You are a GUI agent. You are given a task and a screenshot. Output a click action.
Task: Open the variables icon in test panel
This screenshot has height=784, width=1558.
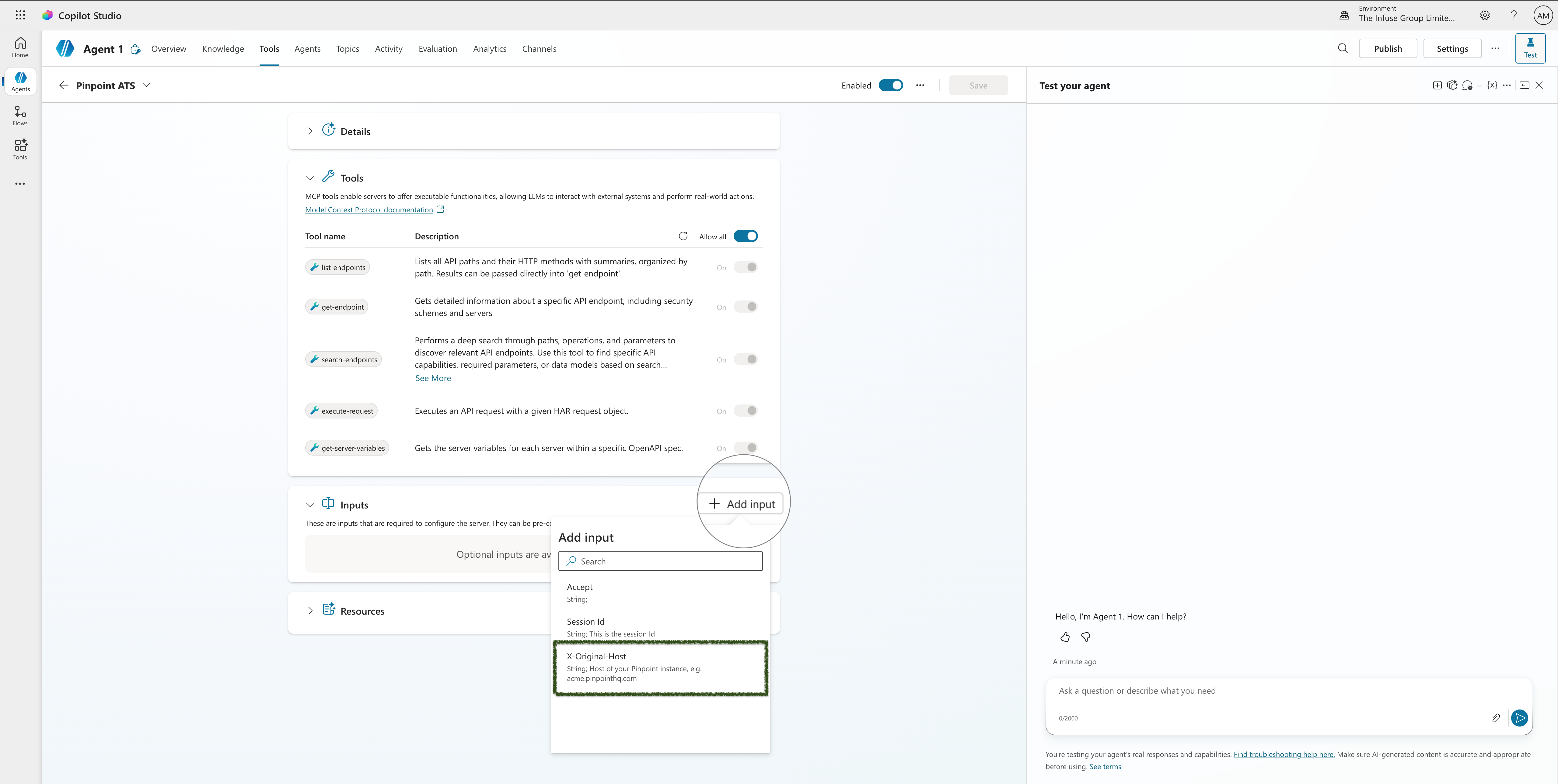[x=1492, y=85]
